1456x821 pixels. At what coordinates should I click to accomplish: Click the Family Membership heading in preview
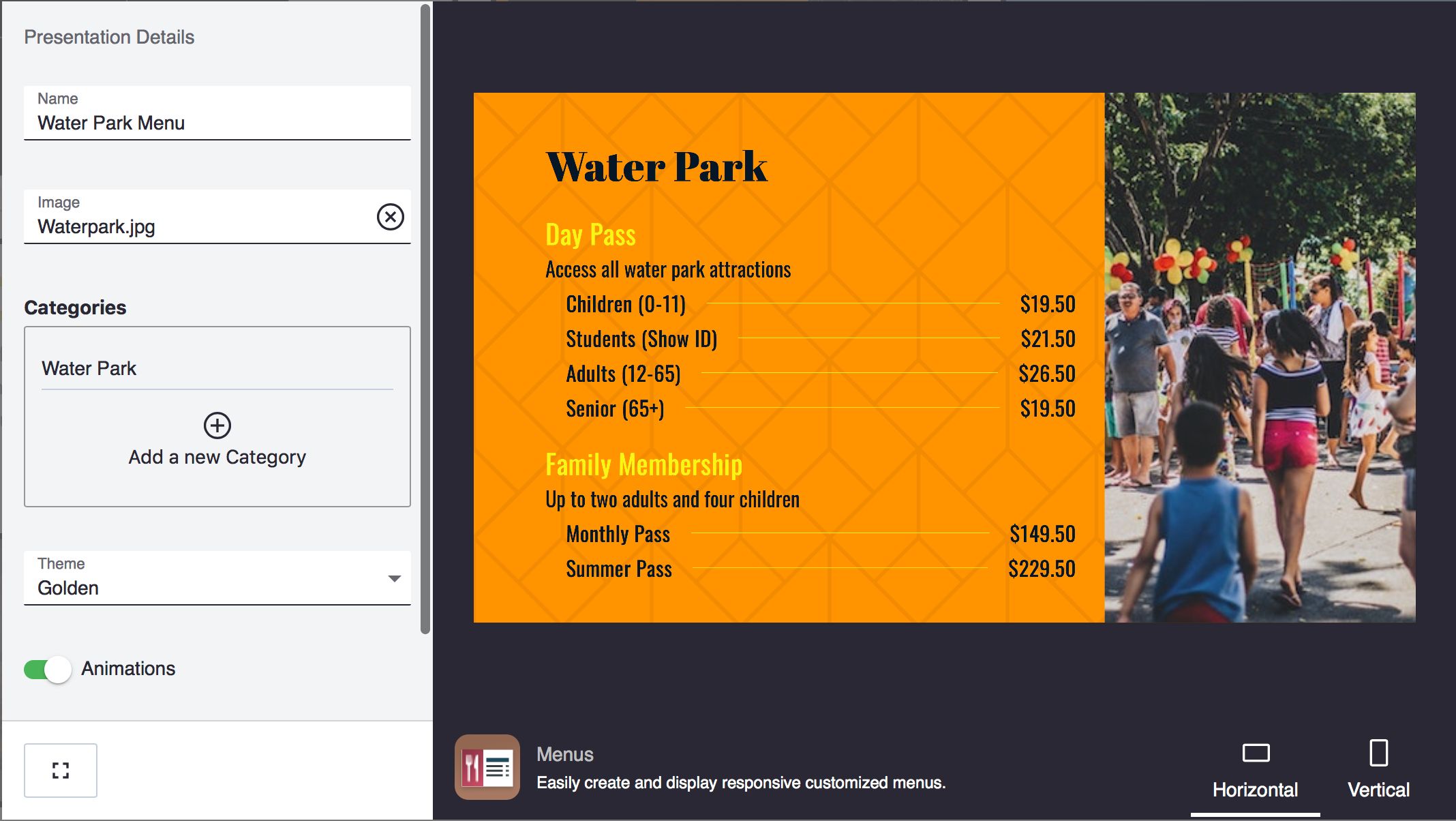coord(643,465)
